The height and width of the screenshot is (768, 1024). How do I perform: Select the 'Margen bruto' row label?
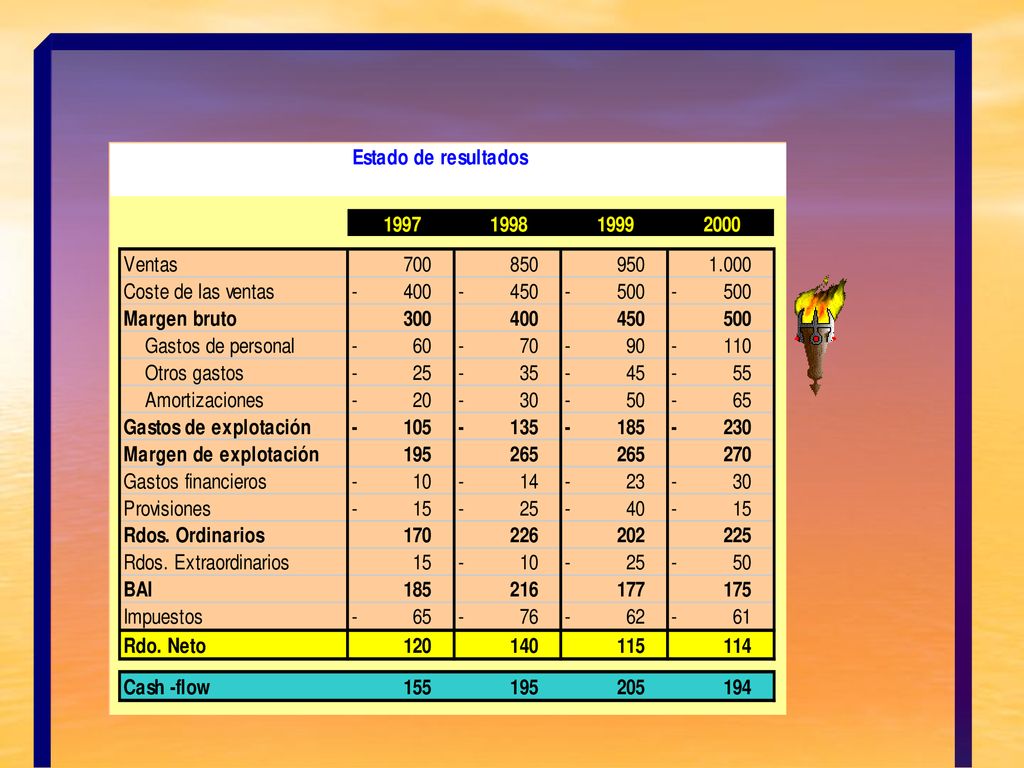(x=180, y=319)
